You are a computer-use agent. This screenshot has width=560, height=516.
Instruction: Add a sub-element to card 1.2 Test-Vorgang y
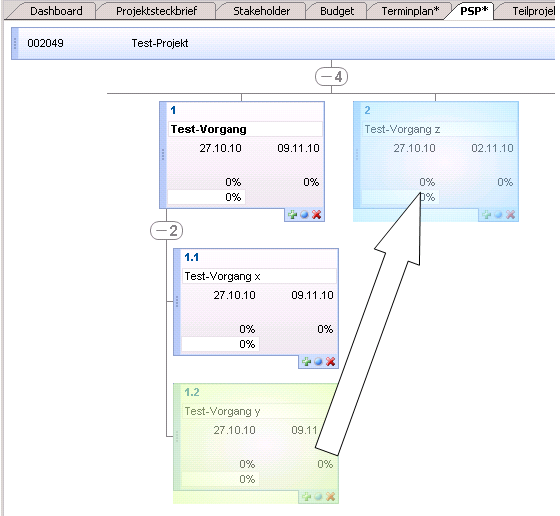(306, 496)
